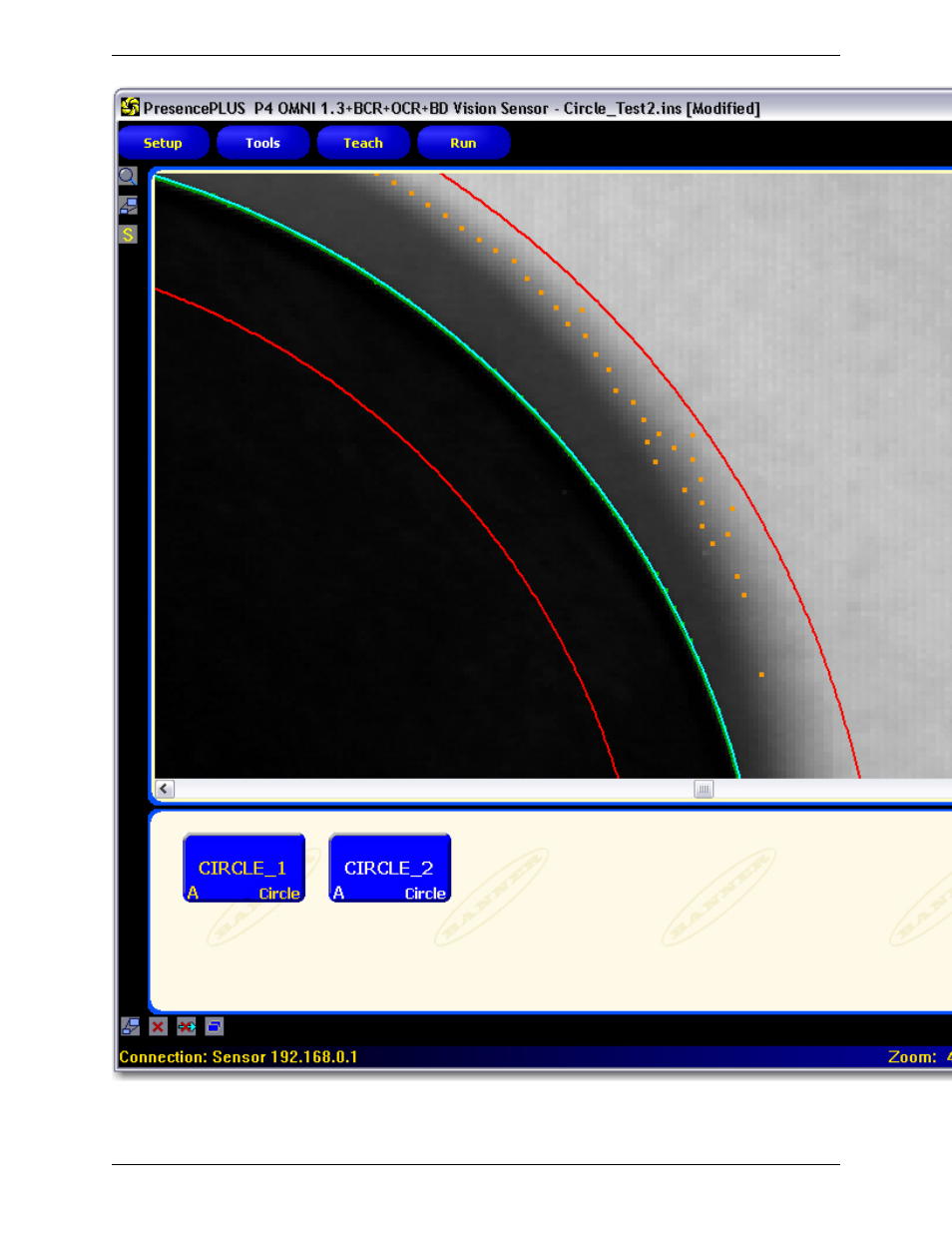Switch to the Tools tab
This screenshot has width=952, height=1233.
(x=262, y=143)
